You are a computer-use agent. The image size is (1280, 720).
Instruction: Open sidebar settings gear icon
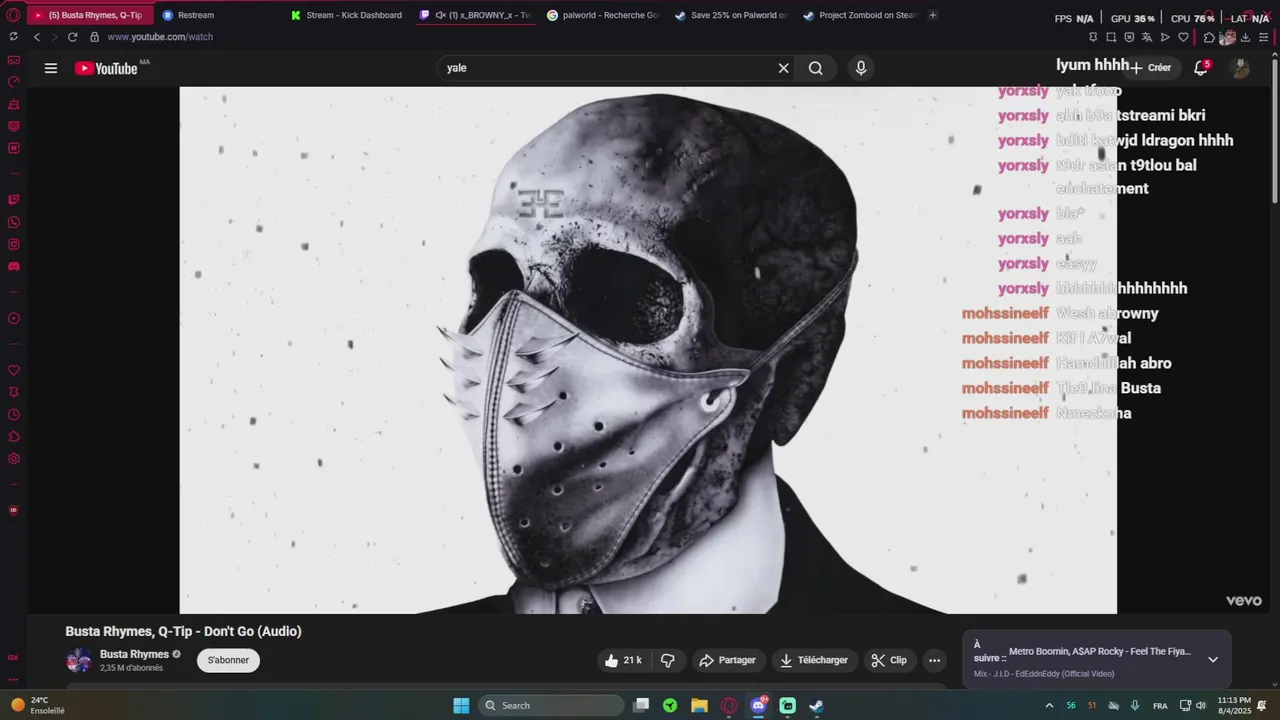[x=14, y=459]
